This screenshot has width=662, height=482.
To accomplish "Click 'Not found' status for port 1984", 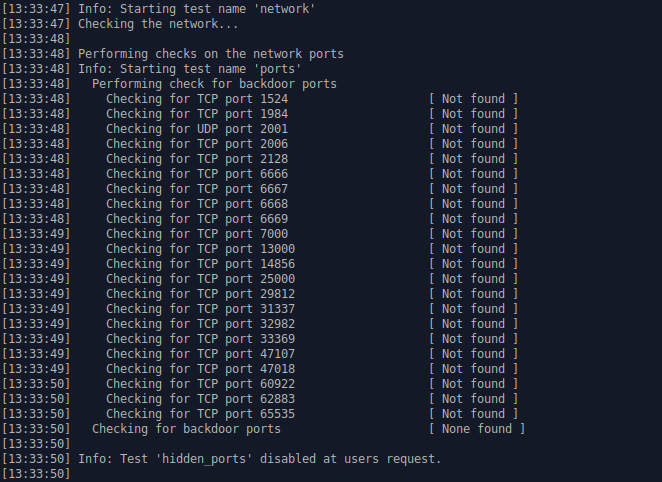I will 473,114.
